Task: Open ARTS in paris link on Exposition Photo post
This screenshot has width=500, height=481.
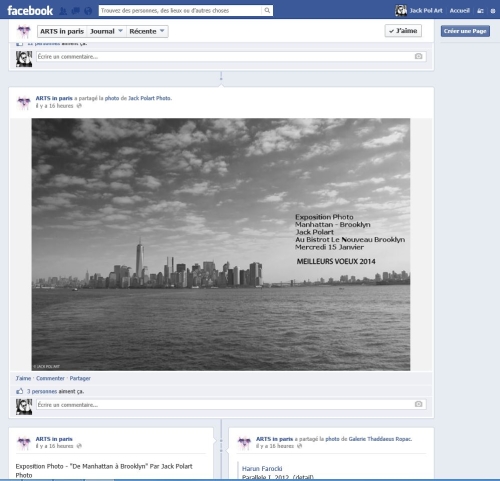Action: (54, 439)
